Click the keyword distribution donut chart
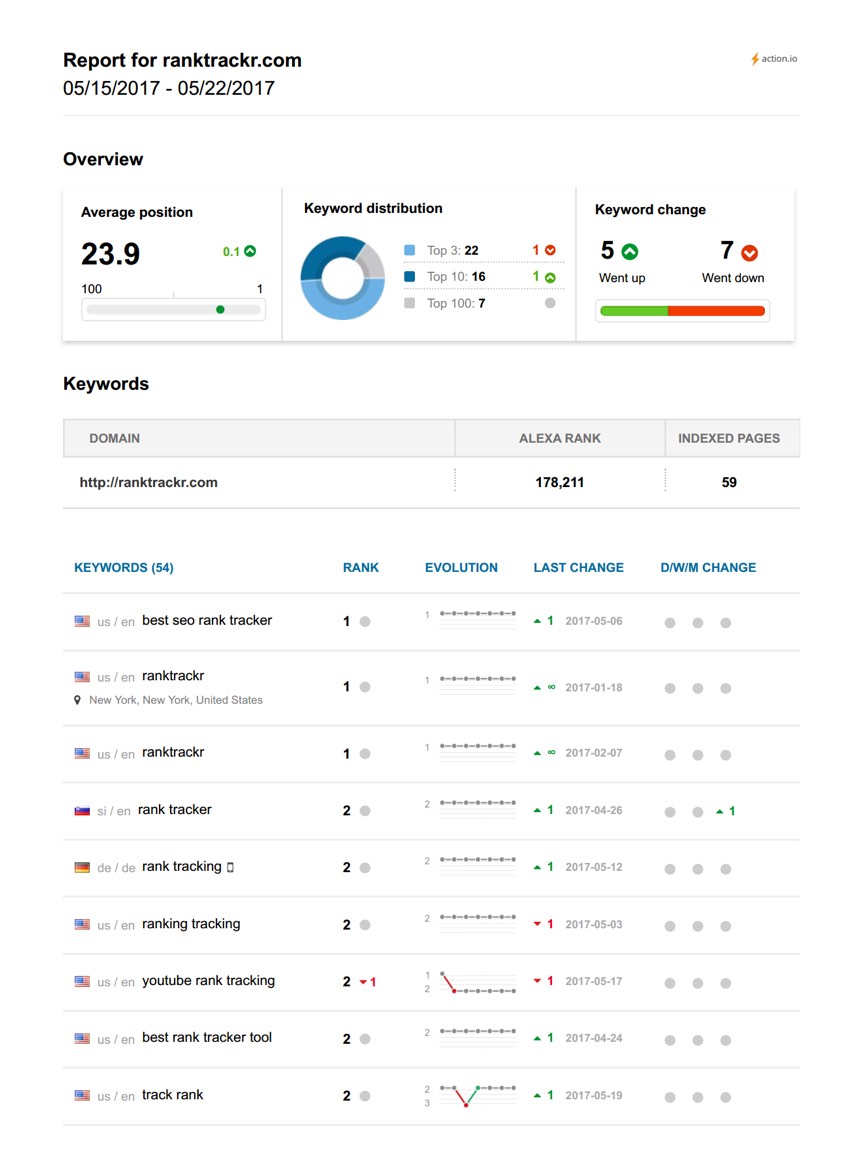This screenshot has width=848, height=1158. [343, 278]
